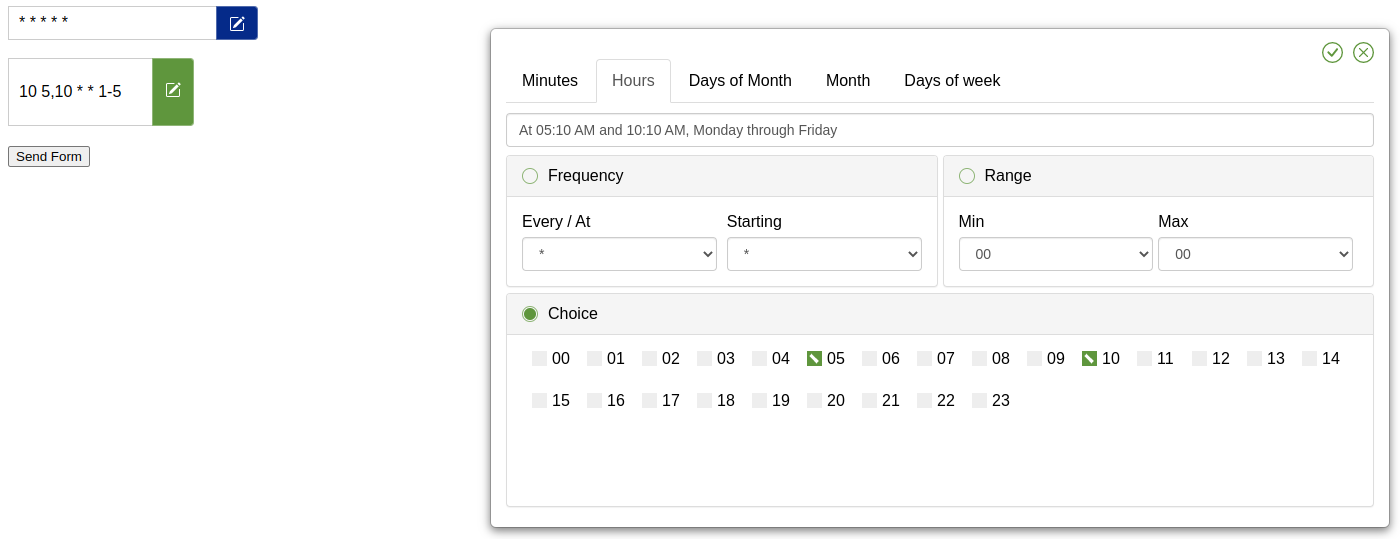Open the Starting dropdown
The width and height of the screenshot is (1400, 539).
click(x=824, y=254)
